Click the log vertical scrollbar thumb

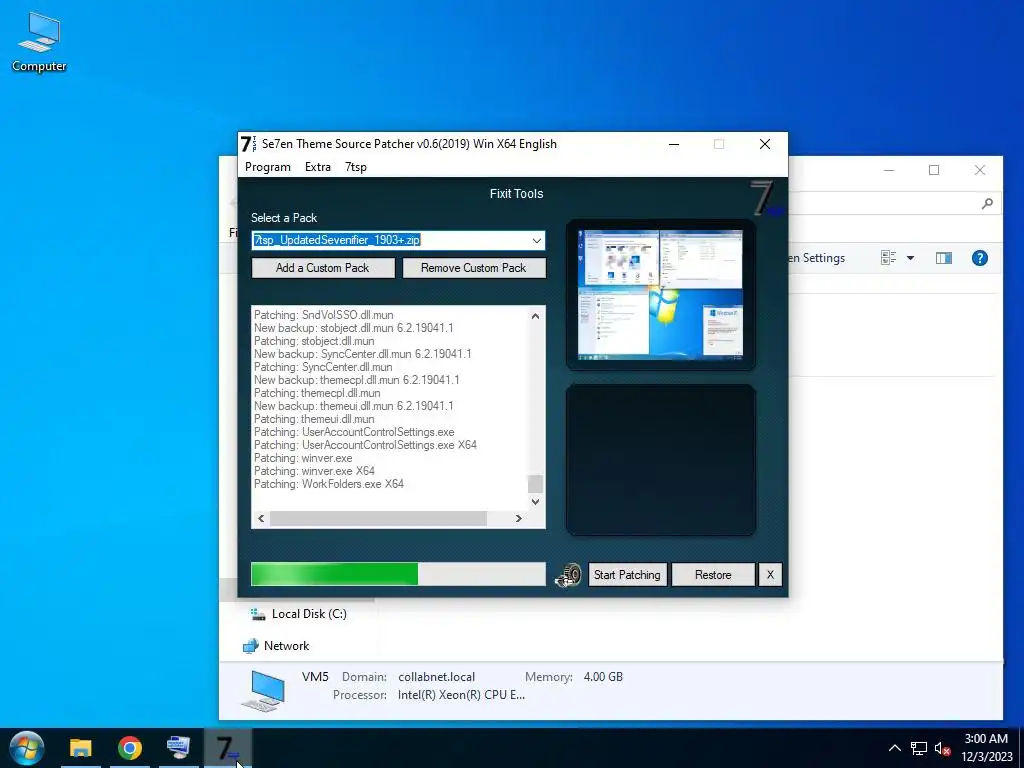coord(536,484)
